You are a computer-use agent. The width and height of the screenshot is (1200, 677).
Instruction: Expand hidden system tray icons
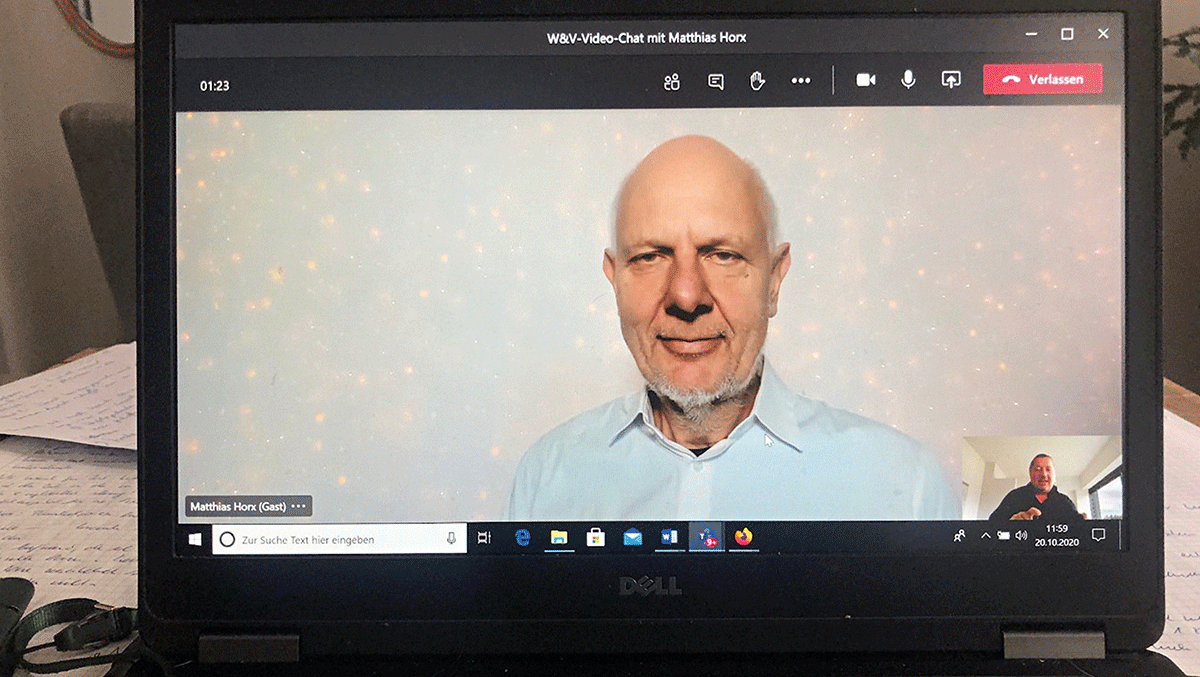pyautogui.click(x=985, y=536)
